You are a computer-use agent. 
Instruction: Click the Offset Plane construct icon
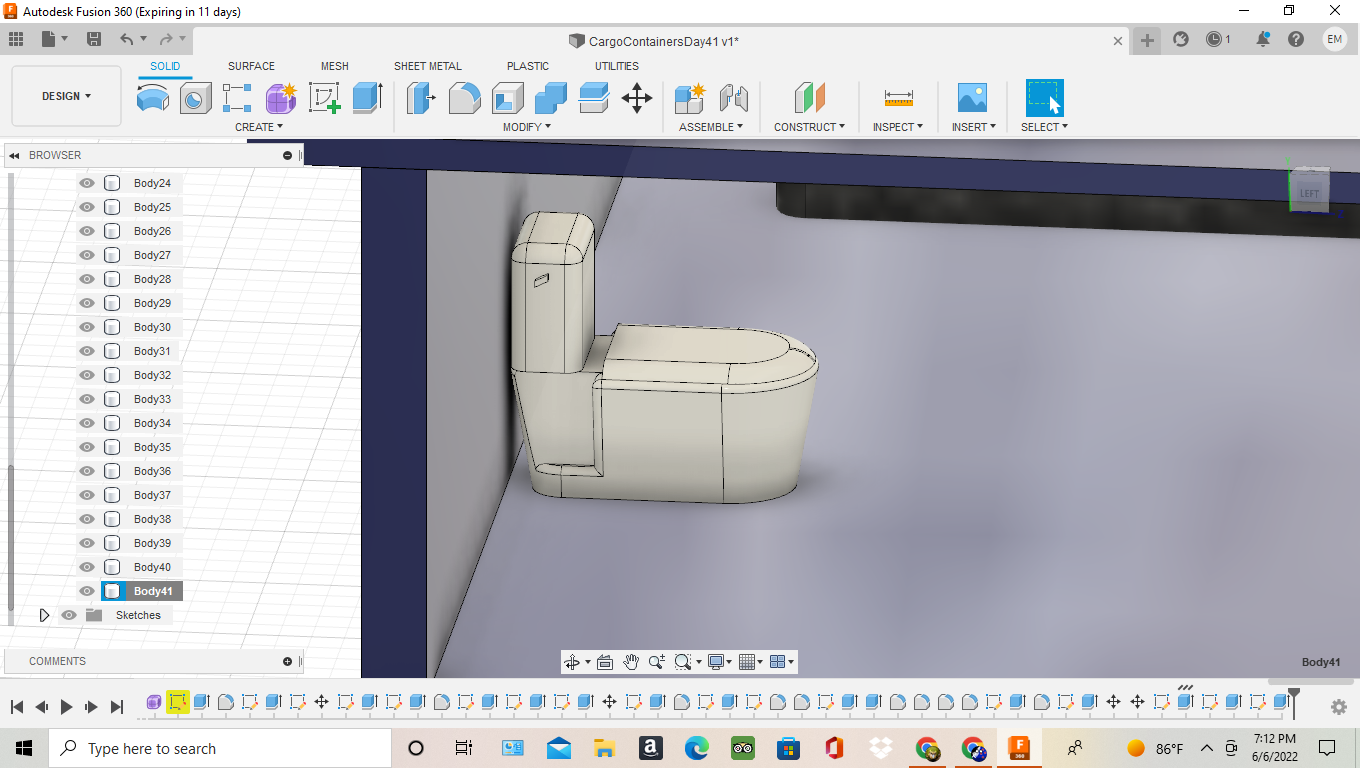click(x=810, y=98)
